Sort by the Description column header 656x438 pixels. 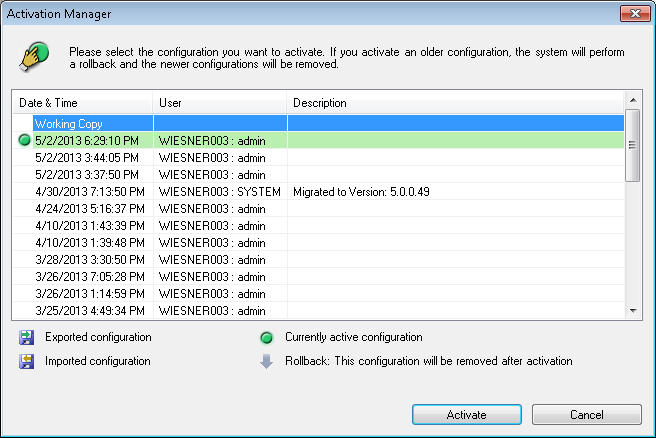click(x=456, y=102)
